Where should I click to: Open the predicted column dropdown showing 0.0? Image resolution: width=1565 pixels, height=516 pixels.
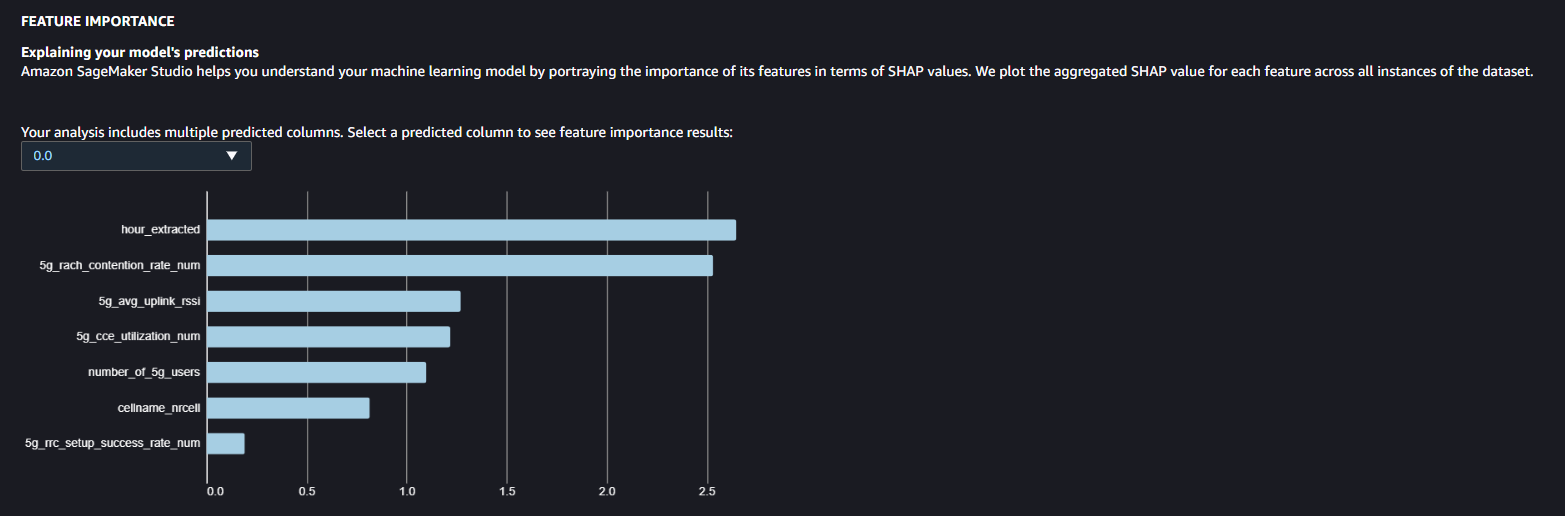[x=136, y=156]
